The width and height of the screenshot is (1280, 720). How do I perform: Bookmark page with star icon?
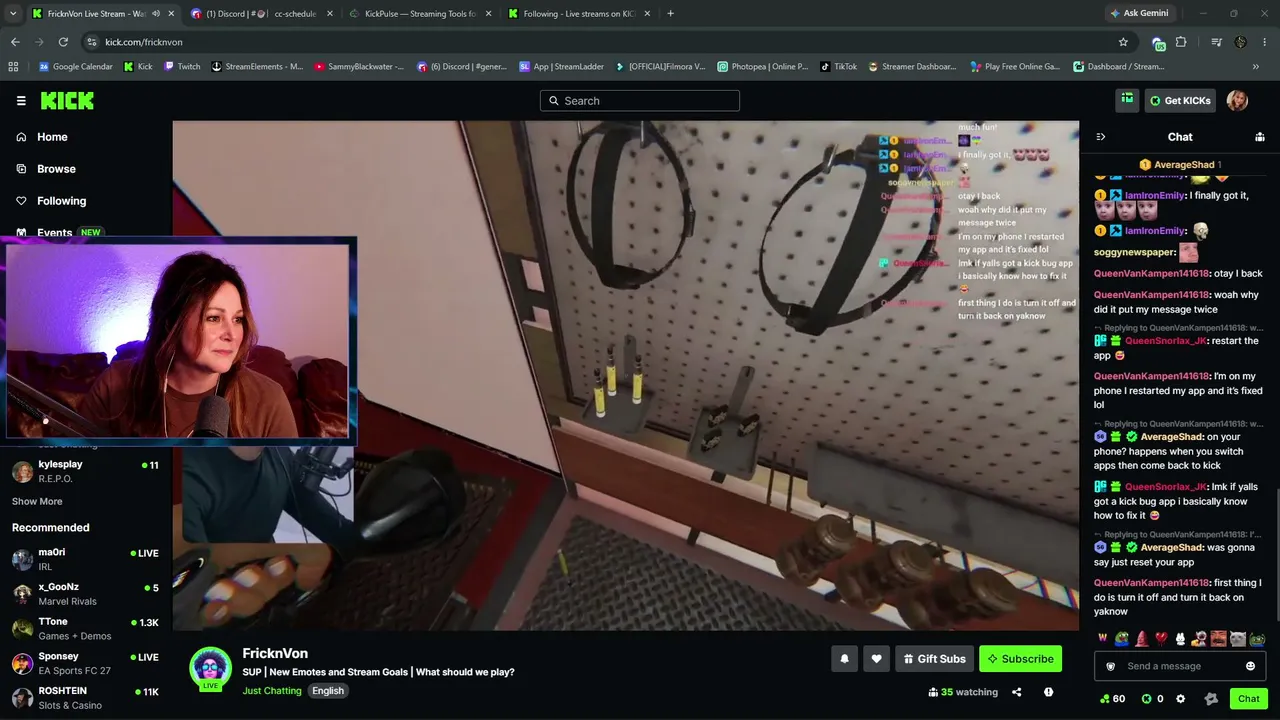1123,42
